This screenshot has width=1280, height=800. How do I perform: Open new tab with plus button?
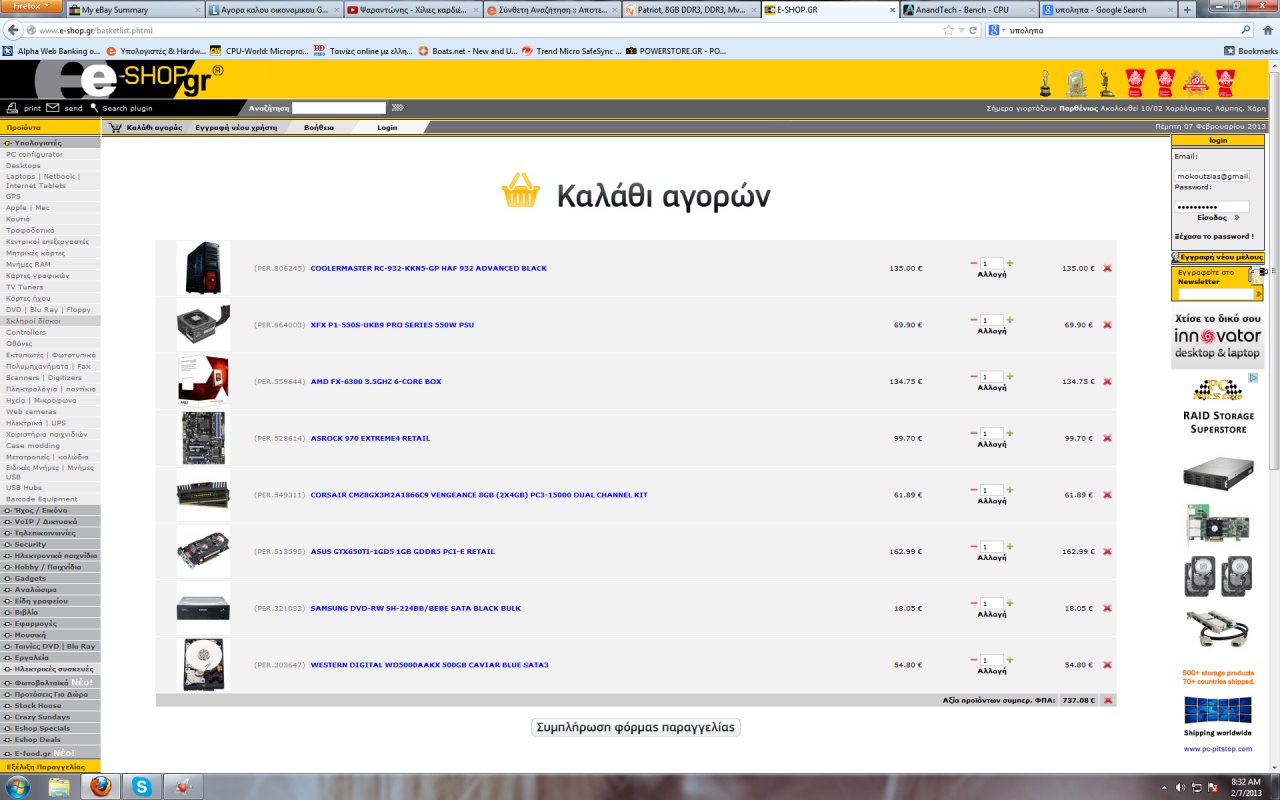[1187, 10]
